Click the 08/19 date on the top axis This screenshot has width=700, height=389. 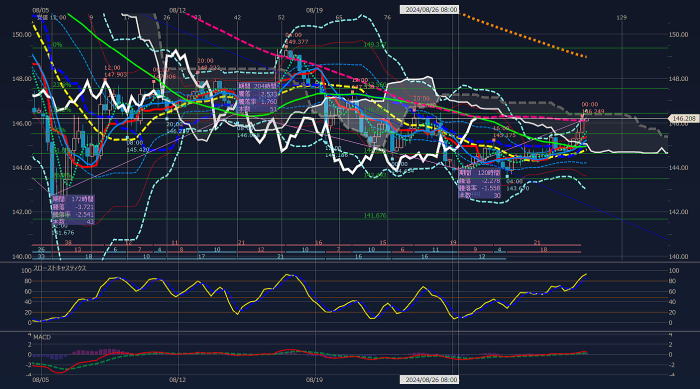pos(314,10)
